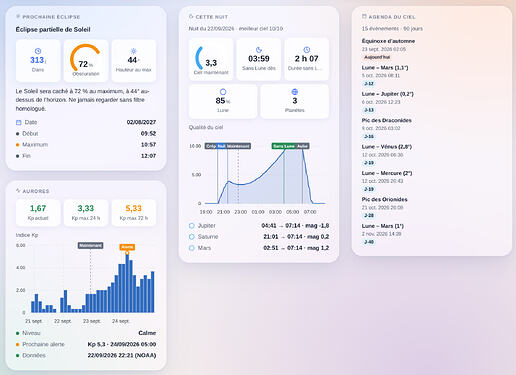The height and width of the screenshot is (375, 516).
Task: Click the moon icon beside Cette nuit heading
Action: (191, 16)
